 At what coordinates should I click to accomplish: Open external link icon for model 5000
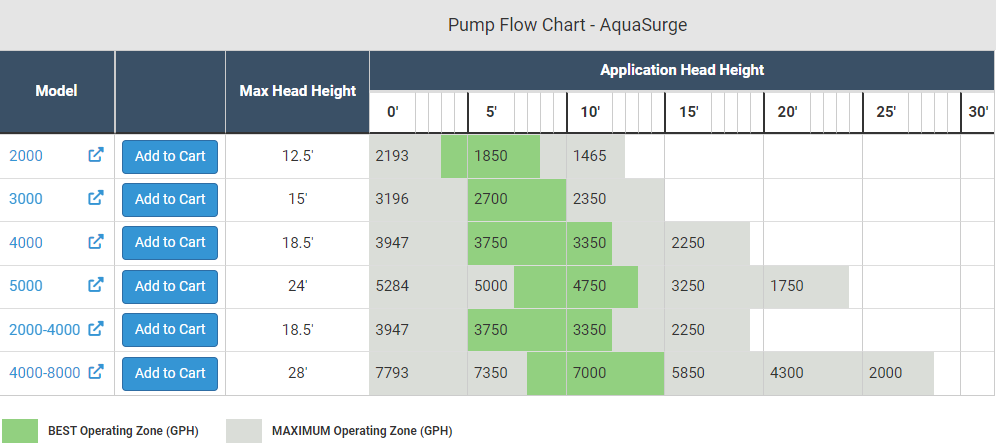tap(95, 285)
